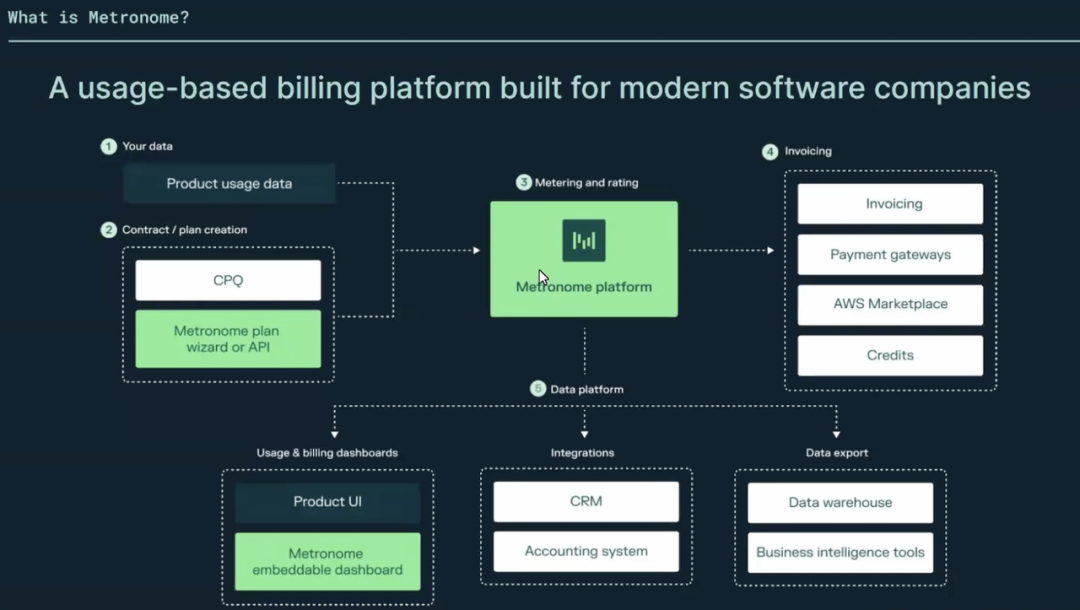Select the Product usage data box
The width and height of the screenshot is (1080, 610).
[x=229, y=184]
